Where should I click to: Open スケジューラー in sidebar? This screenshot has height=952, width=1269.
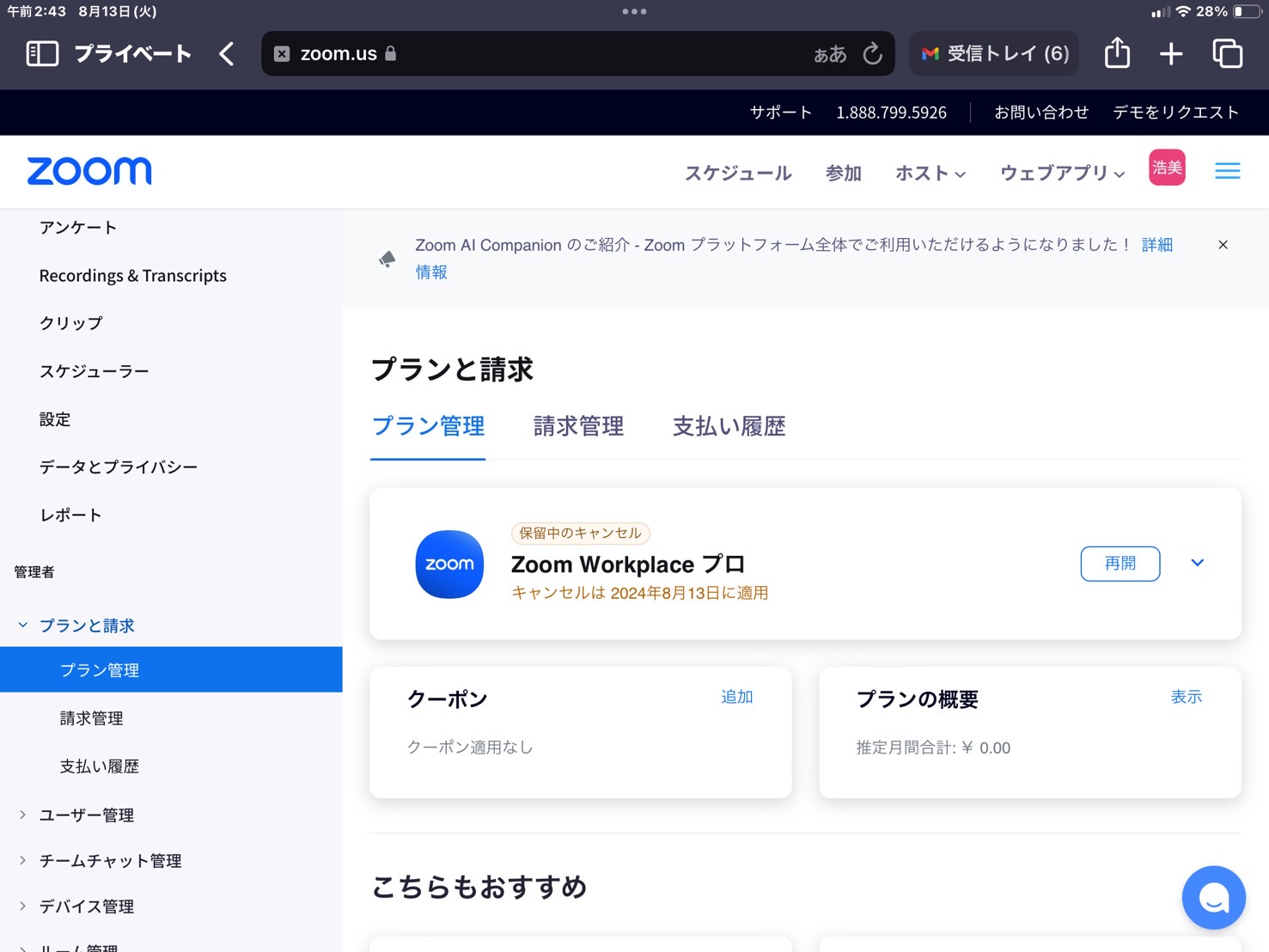95,371
